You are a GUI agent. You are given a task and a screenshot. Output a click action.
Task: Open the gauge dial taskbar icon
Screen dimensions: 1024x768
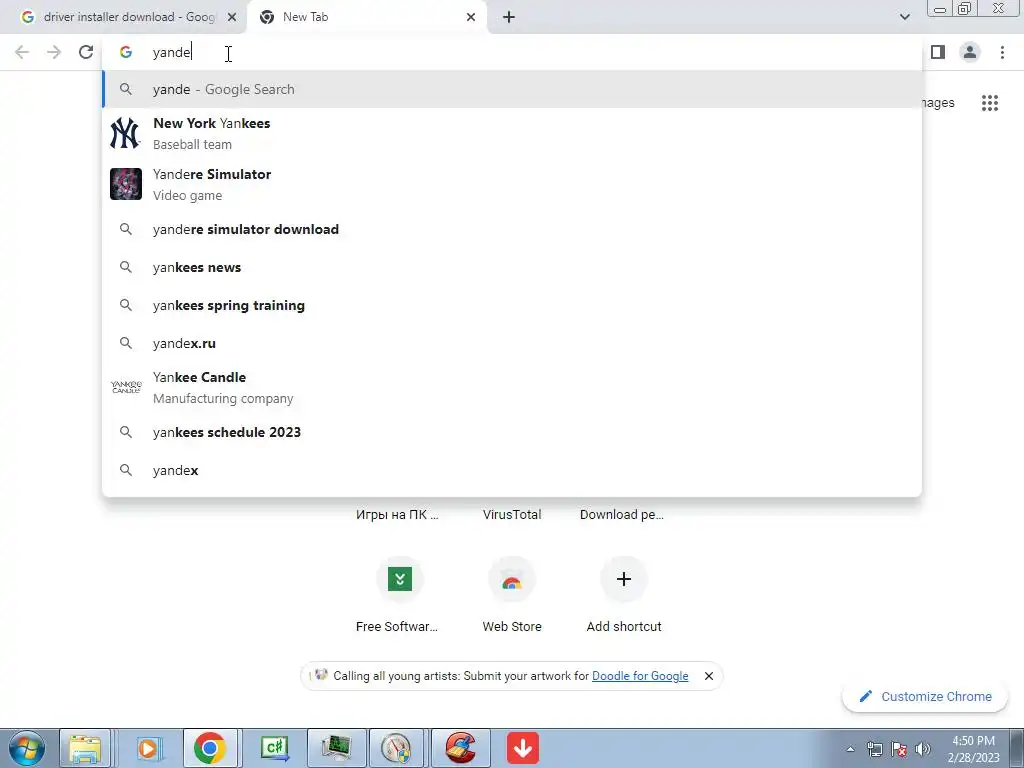pyautogui.click(x=396, y=748)
